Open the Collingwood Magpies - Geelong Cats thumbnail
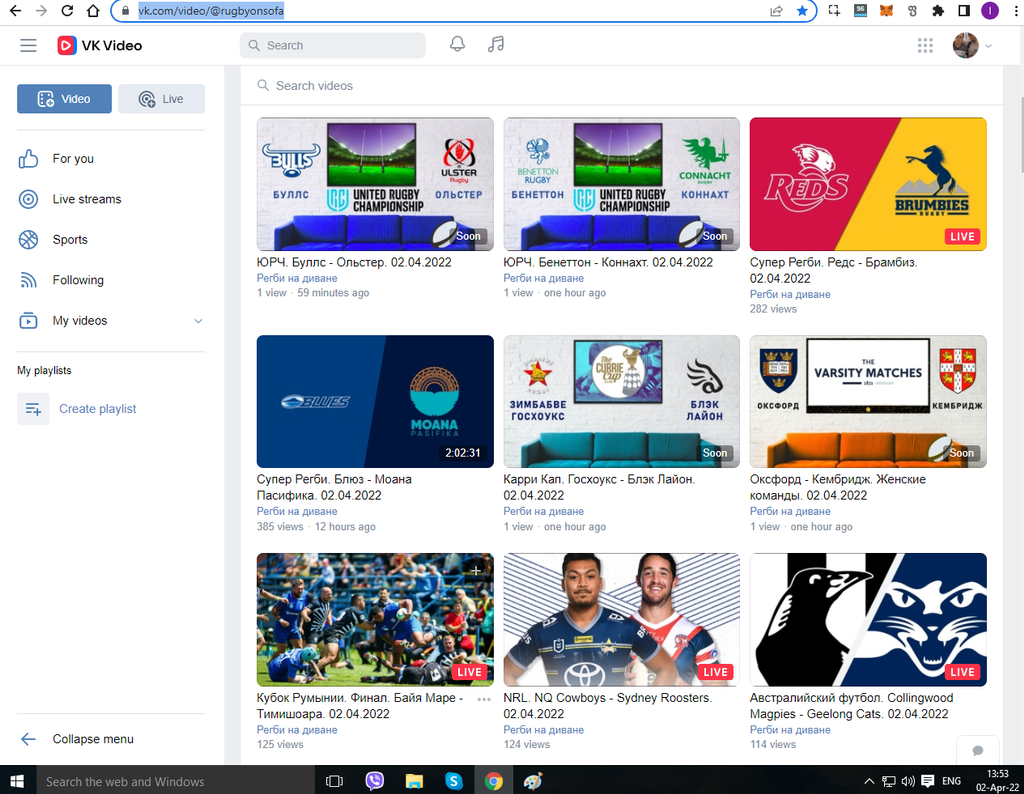The image size is (1024, 794). [x=868, y=620]
